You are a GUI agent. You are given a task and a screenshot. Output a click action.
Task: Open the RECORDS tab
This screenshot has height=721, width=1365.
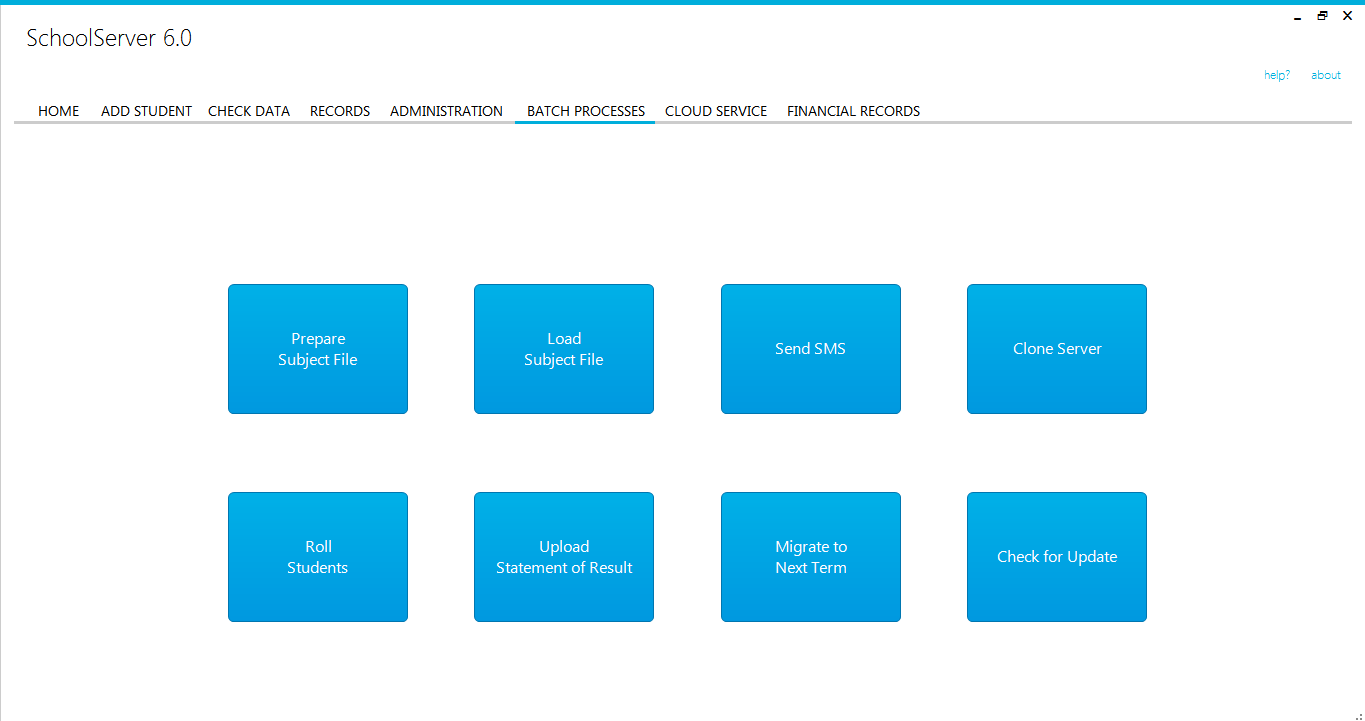pyautogui.click(x=339, y=111)
